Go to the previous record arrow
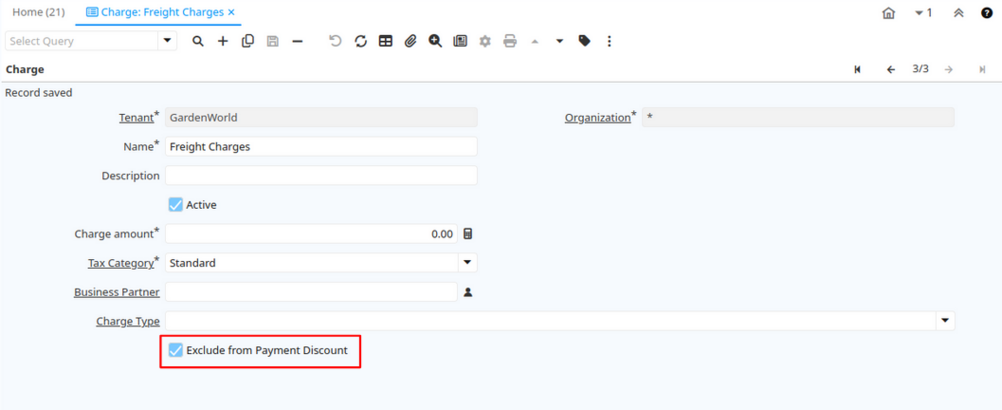This screenshot has width=1002, height=410. [890, 70]
